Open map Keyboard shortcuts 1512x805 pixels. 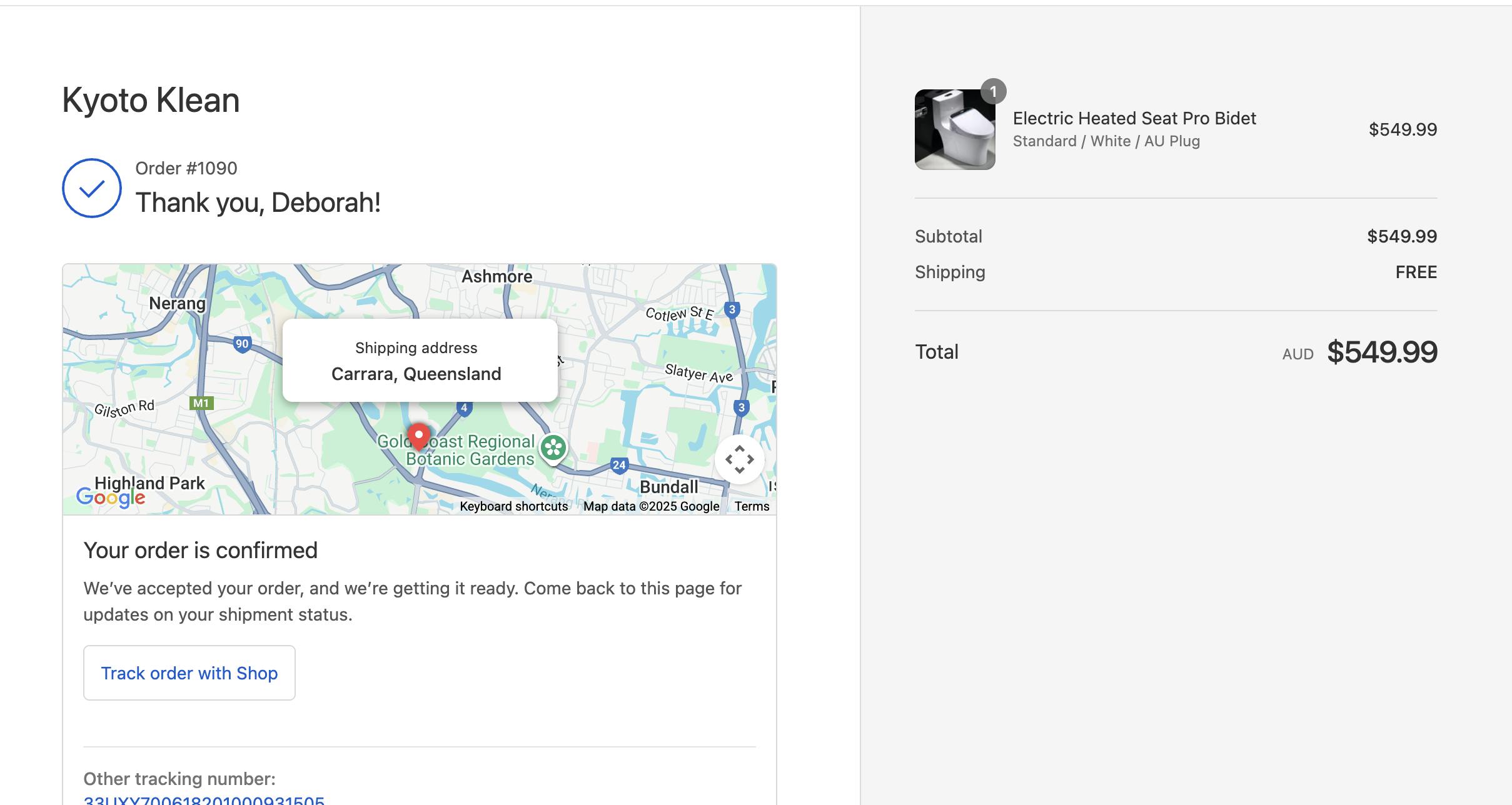tap(514, 506)
